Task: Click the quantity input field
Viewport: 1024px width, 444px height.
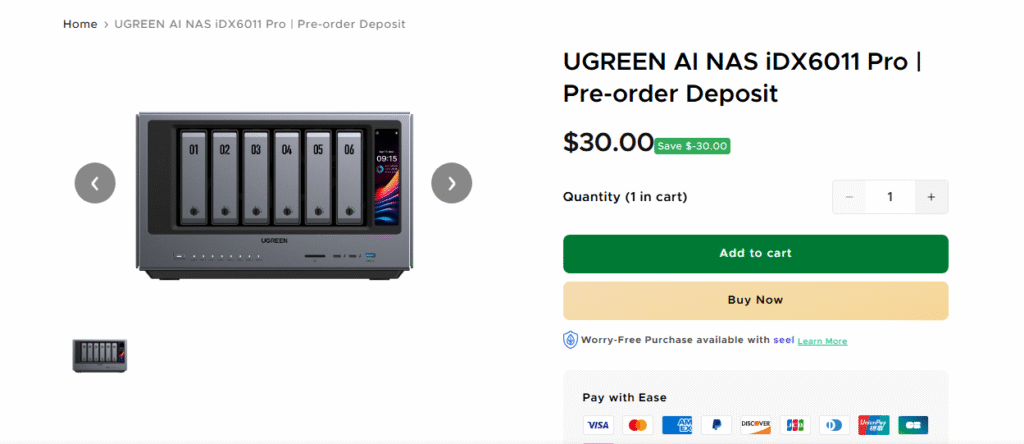Action: pyautogui.click(x=890, y=197)
